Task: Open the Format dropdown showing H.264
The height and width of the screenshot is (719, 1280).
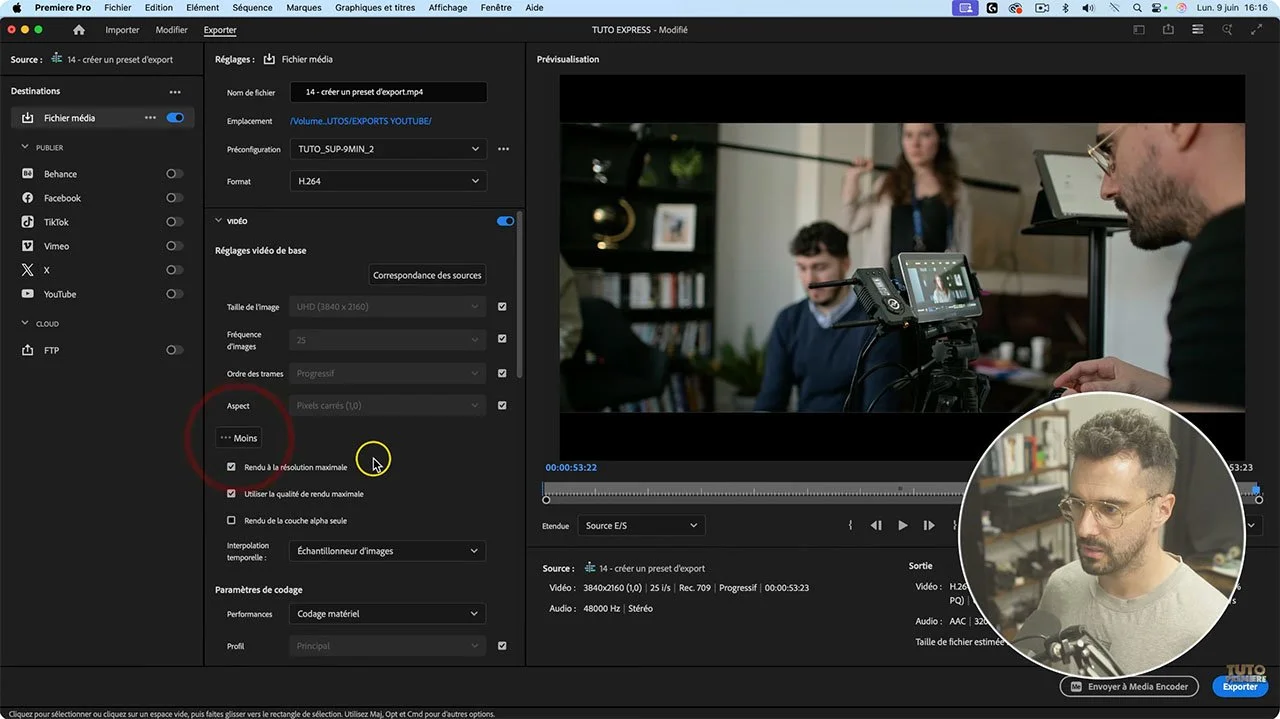Action: point(388,181)
